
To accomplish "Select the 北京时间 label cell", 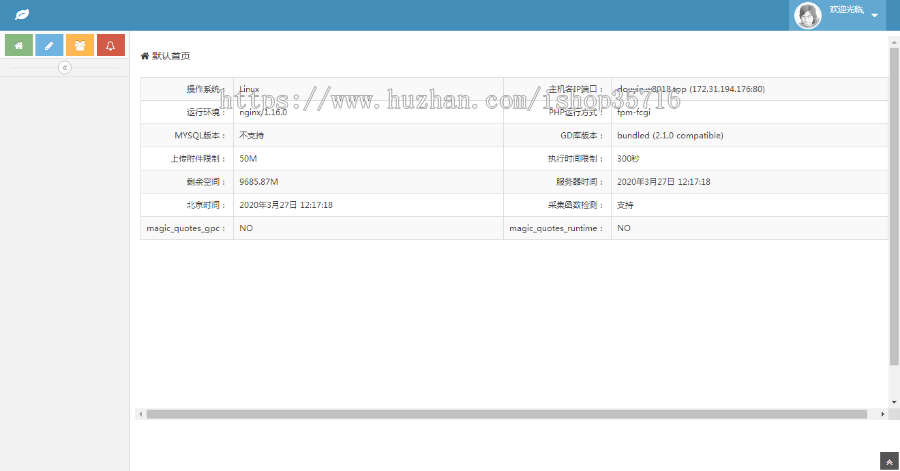I will 187,205.
